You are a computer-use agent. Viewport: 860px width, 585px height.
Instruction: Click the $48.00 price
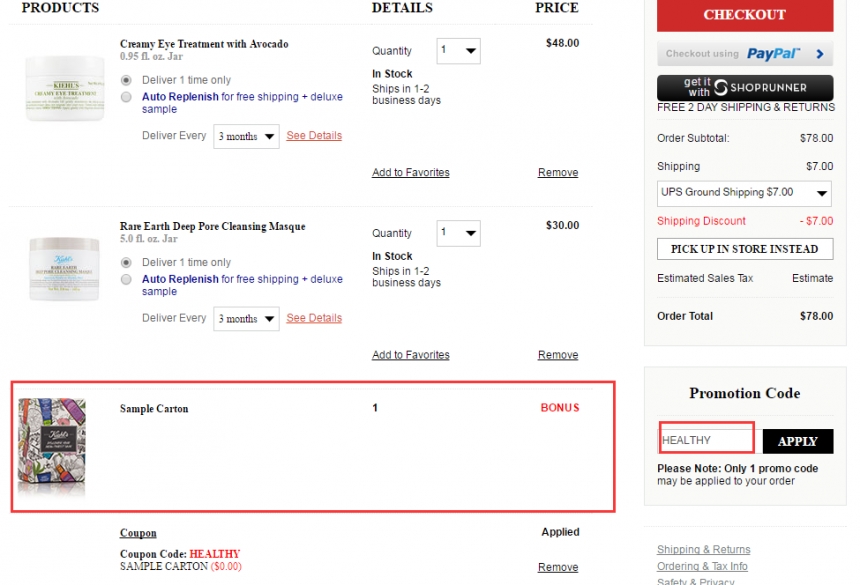[562, 43]
